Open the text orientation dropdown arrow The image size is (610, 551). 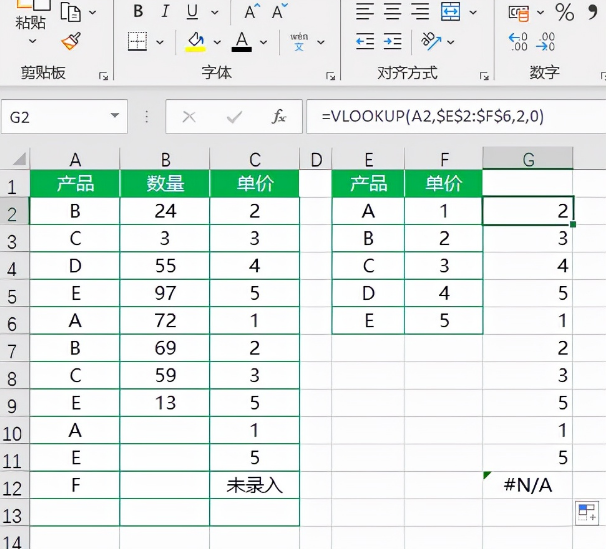pos(450,42)
